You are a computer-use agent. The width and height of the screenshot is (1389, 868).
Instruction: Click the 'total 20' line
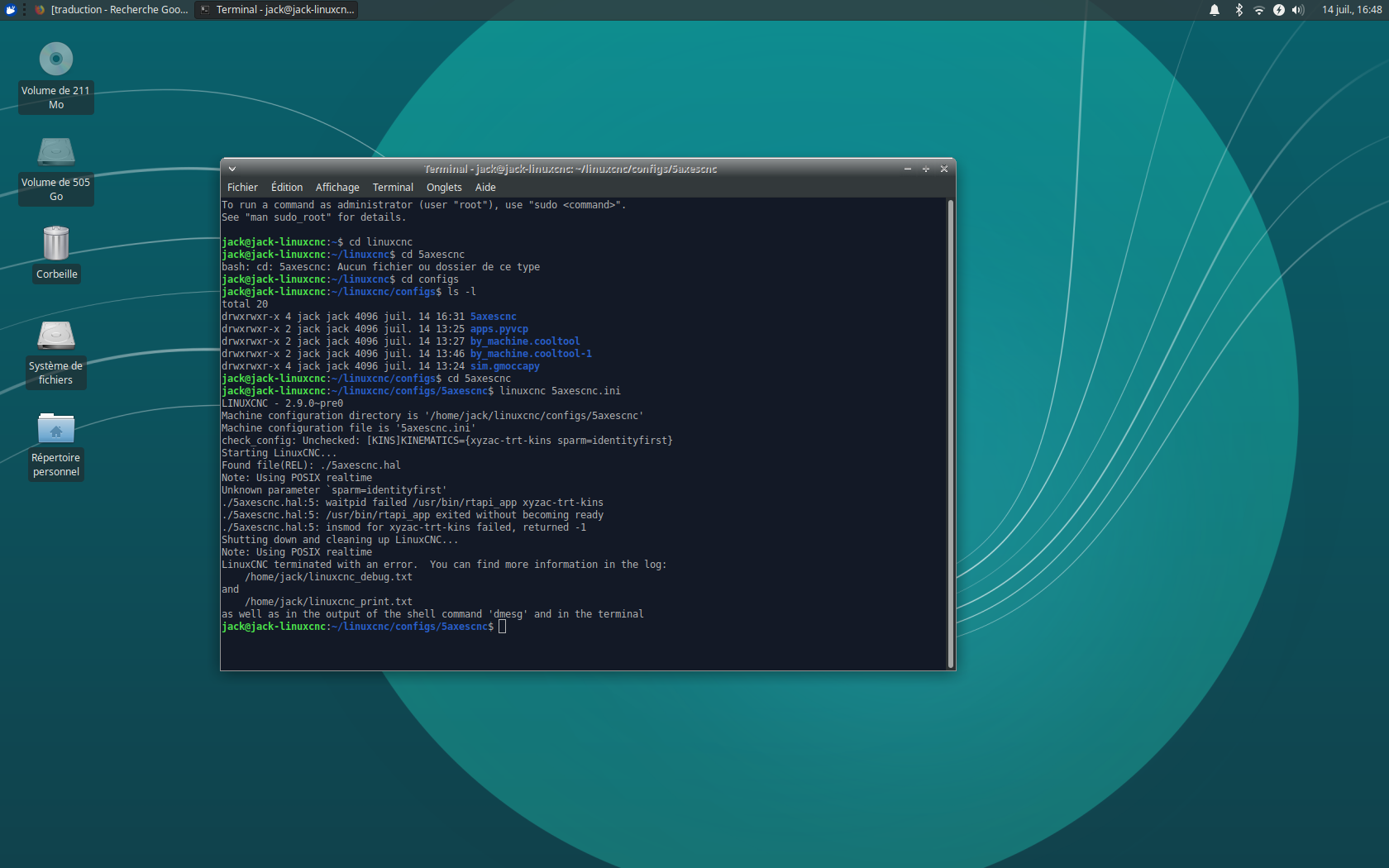(245, 304)
